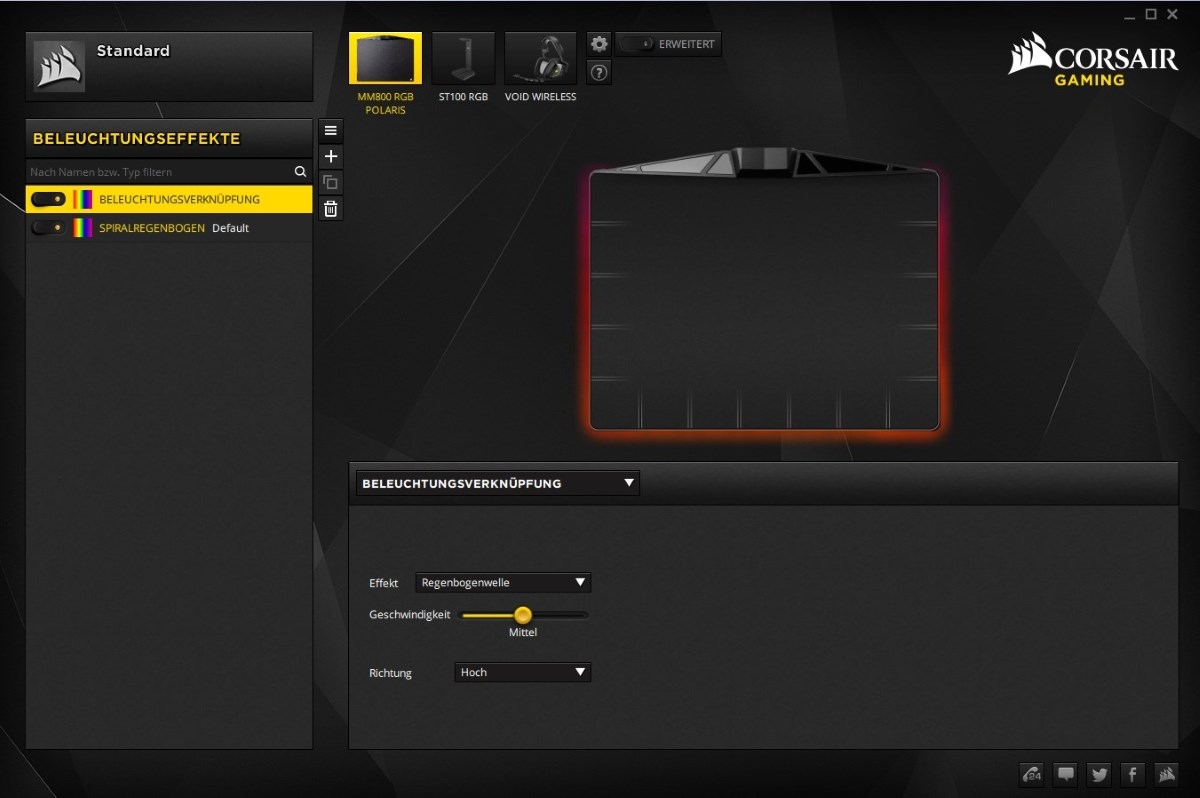
Task: Expand the Beleuchtungsverknüpfung effect type dropdown
Action: click(497, 483)
